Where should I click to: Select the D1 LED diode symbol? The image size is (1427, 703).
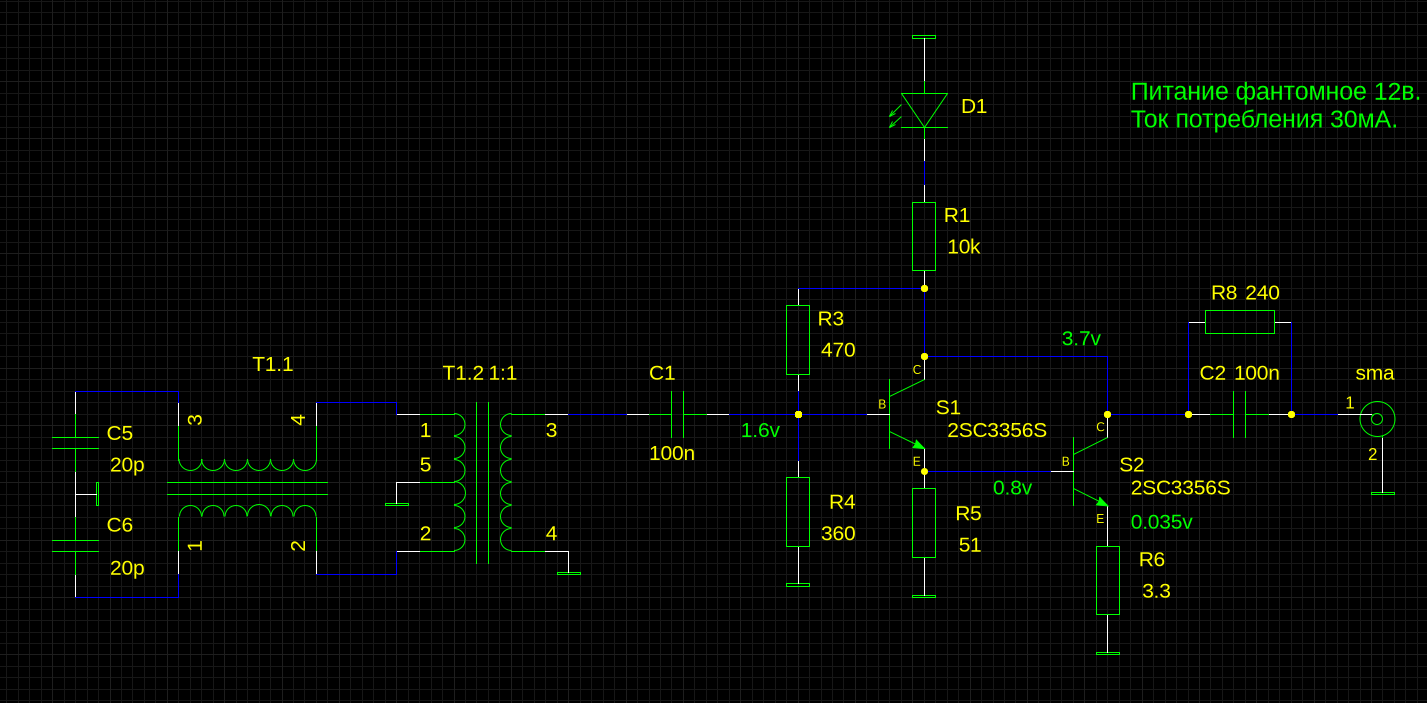[924, 109]
